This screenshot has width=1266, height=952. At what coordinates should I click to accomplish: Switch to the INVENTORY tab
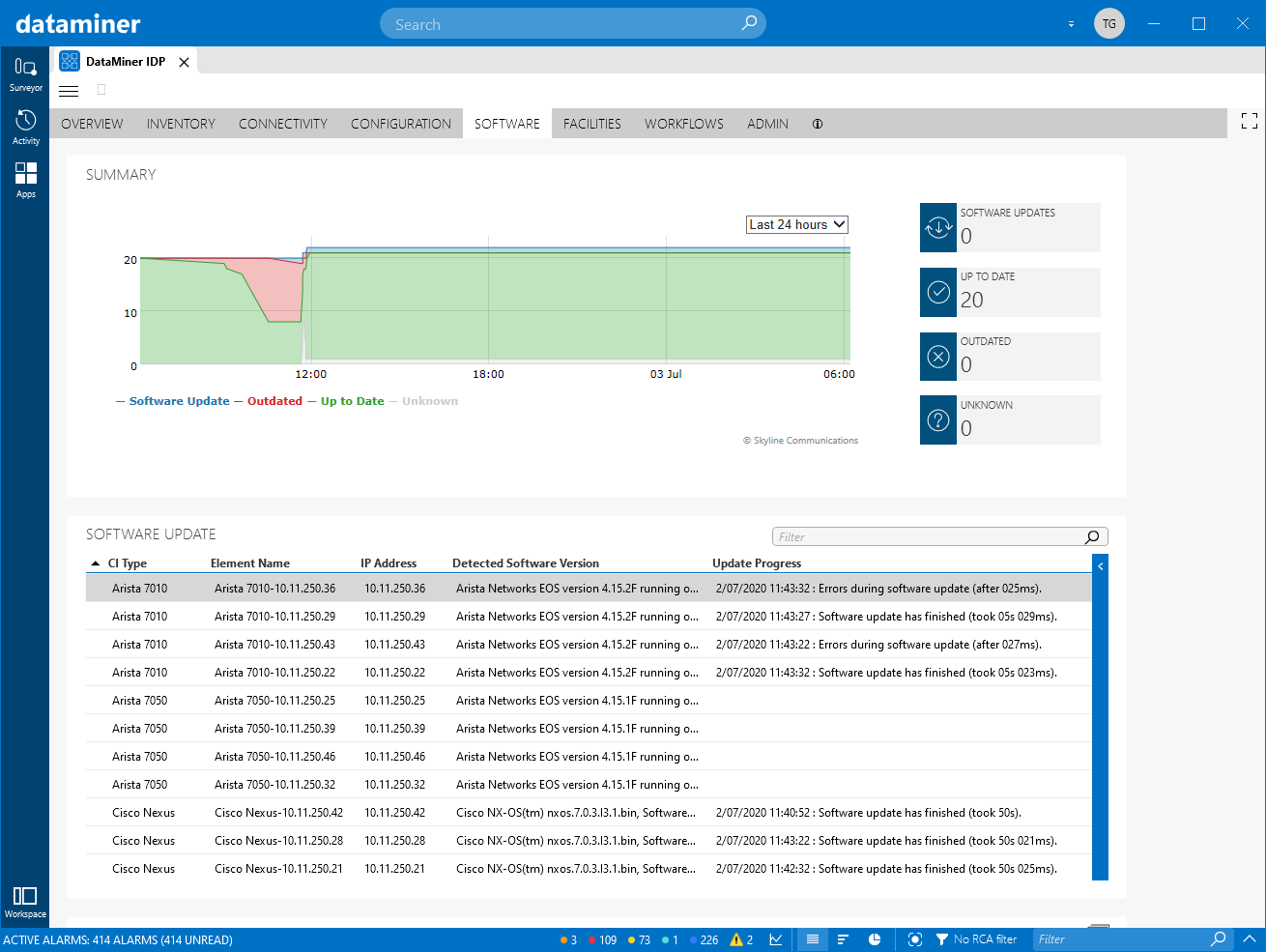coord(181,124)
